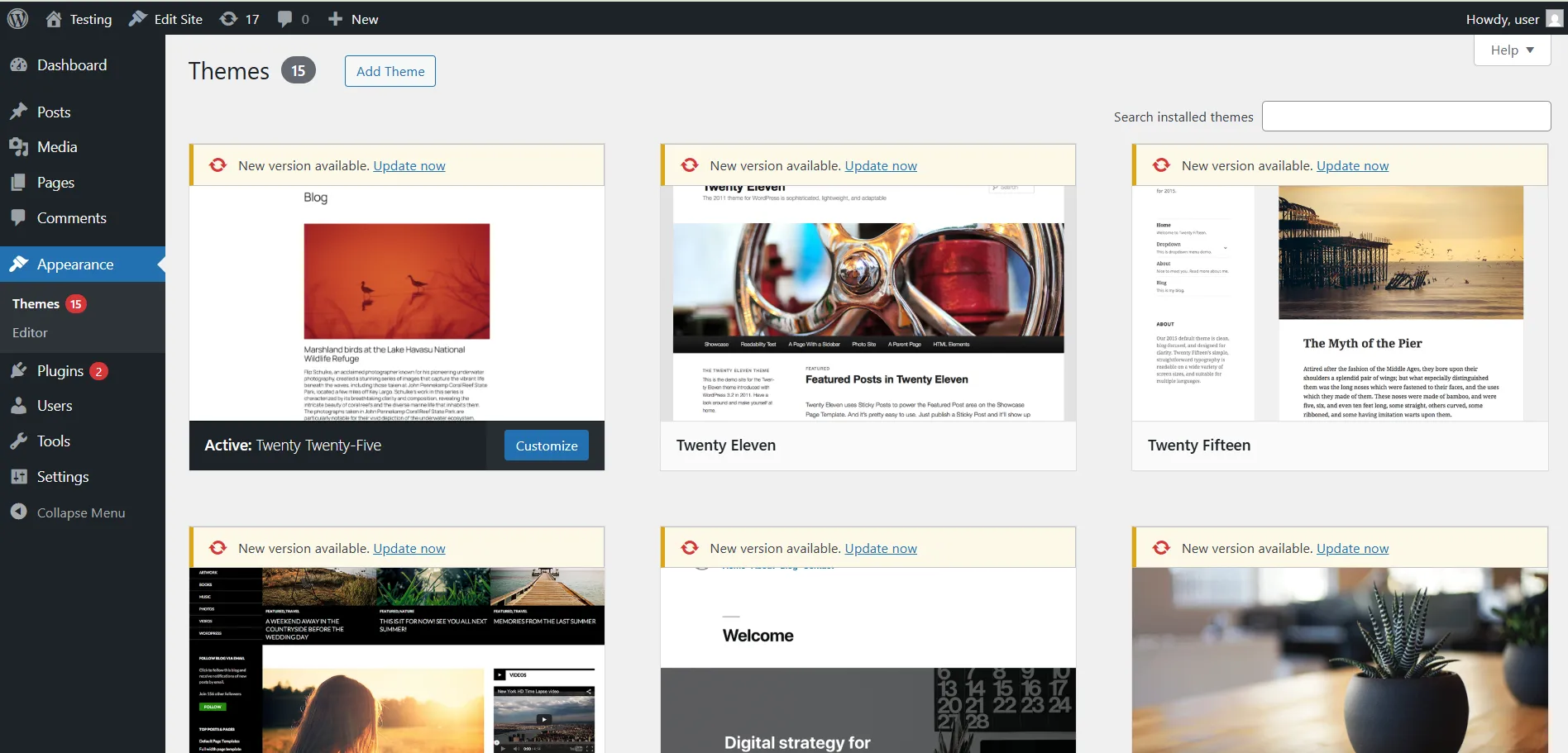Open the updates icon showing 17
The width and height of the screenshot is (1568, 753).
[x=228, y=19]
